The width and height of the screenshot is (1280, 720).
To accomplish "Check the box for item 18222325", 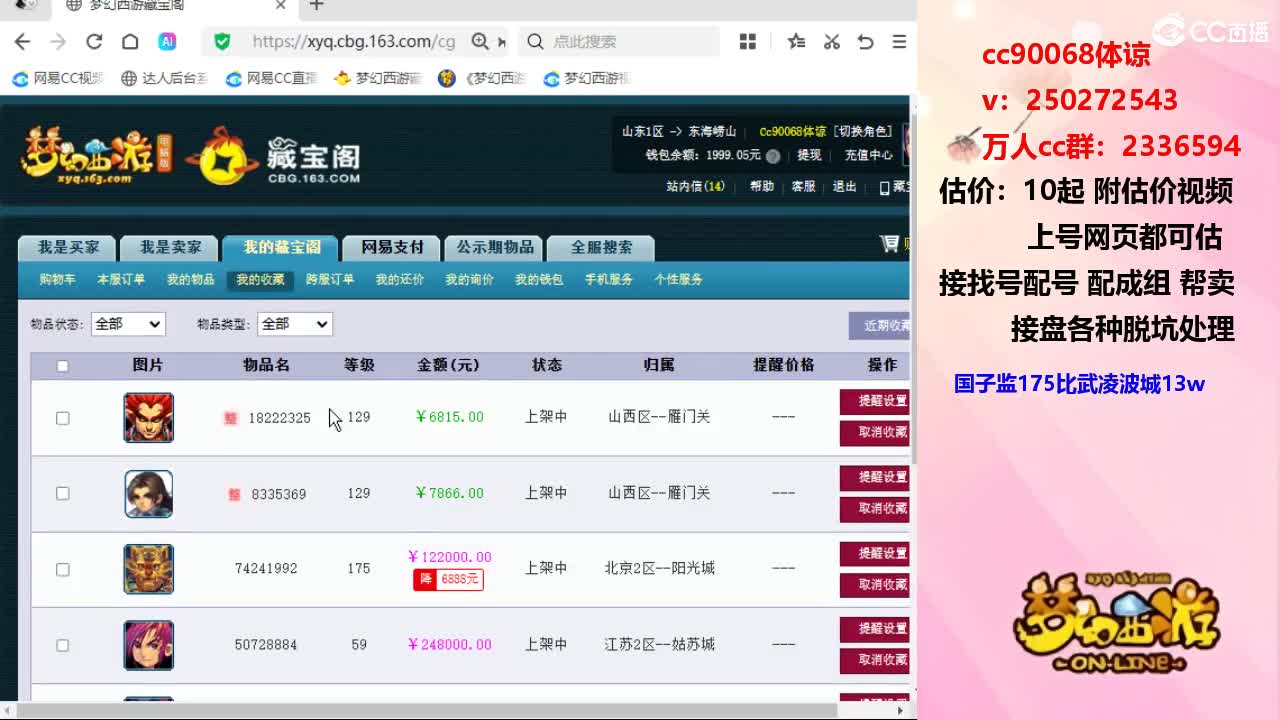I will click(x=62, y=418).
